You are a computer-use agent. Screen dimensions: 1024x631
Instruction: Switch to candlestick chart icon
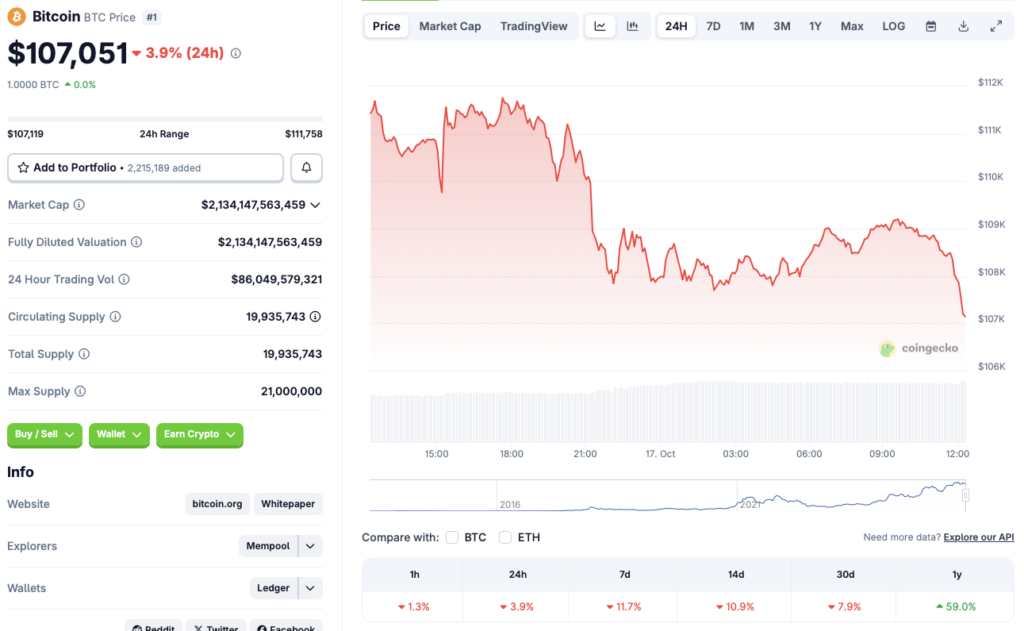tap(632, 26)
